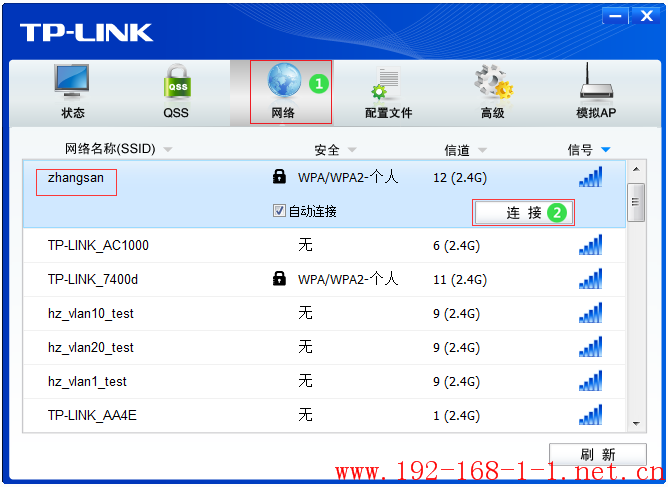Click 9 (2.4G) channel for hz_vlan10_test
The image size is (668, 487).
456,314
